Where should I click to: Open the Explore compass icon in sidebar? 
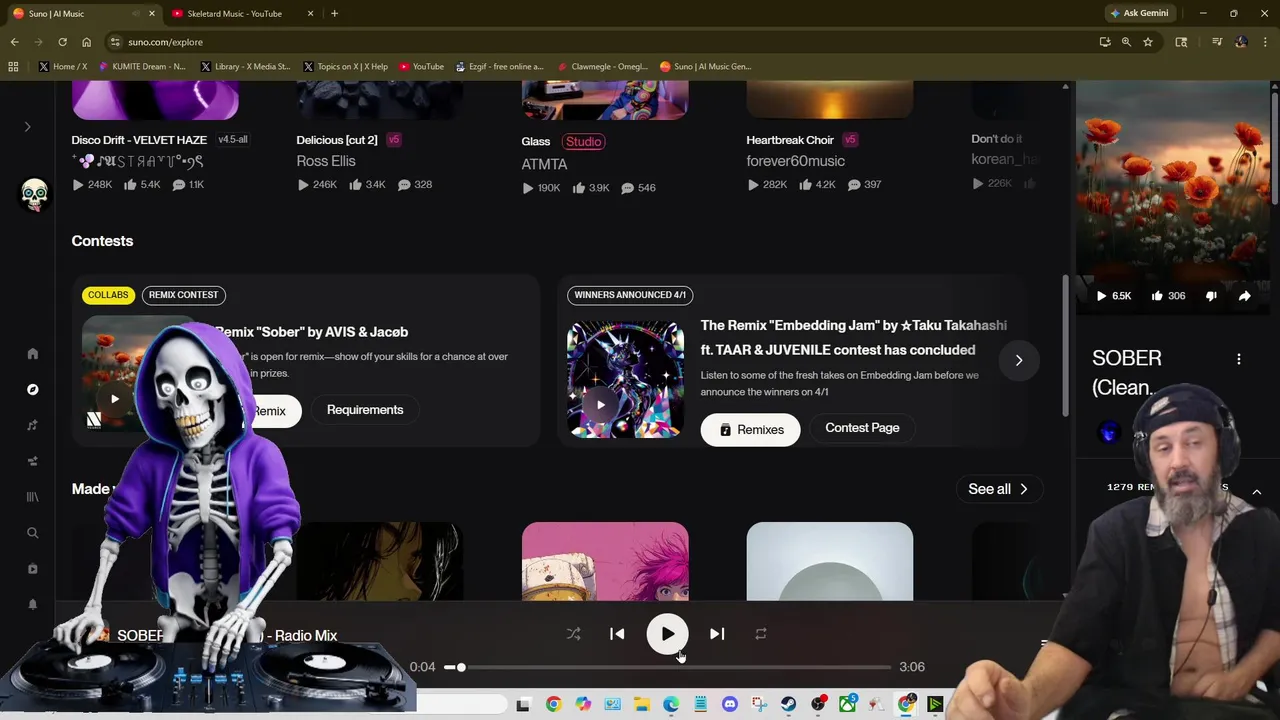click(32, 389)
